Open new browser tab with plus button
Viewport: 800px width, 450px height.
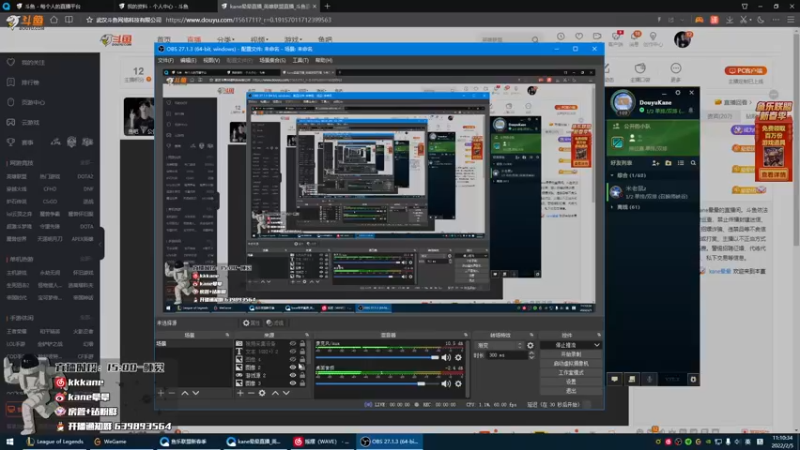click(327, 6)
